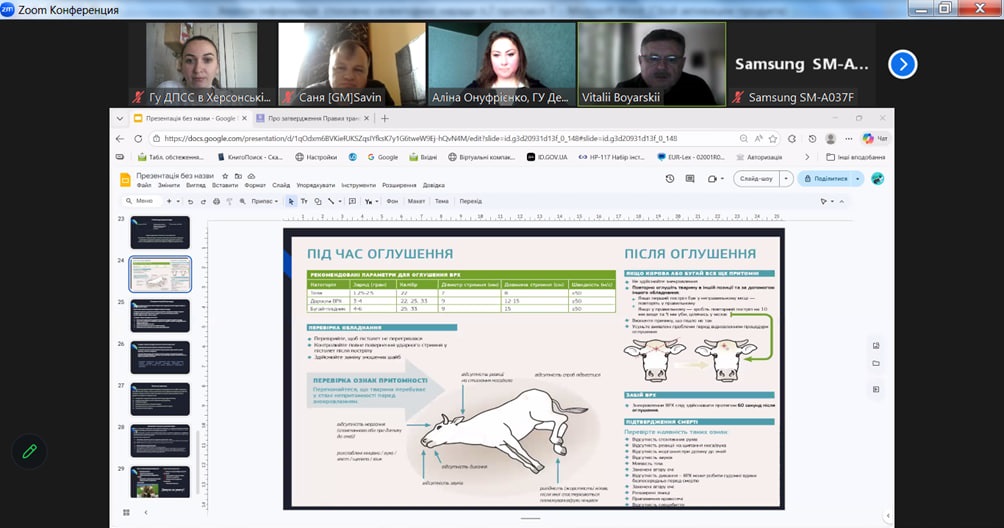Click the Zoom next participants arrow

tap(902, 64)
